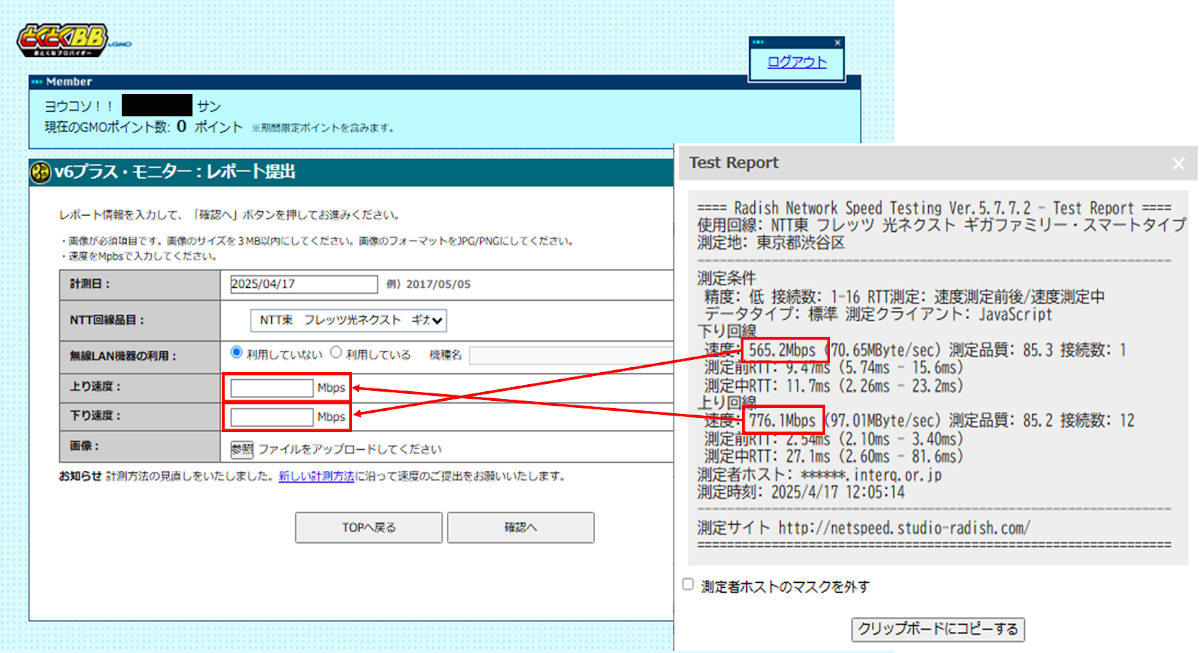The width and height of the screenshot is (1200, 653).
Task: Click the TOPへ戻る button
Action: tap(368, 528)
